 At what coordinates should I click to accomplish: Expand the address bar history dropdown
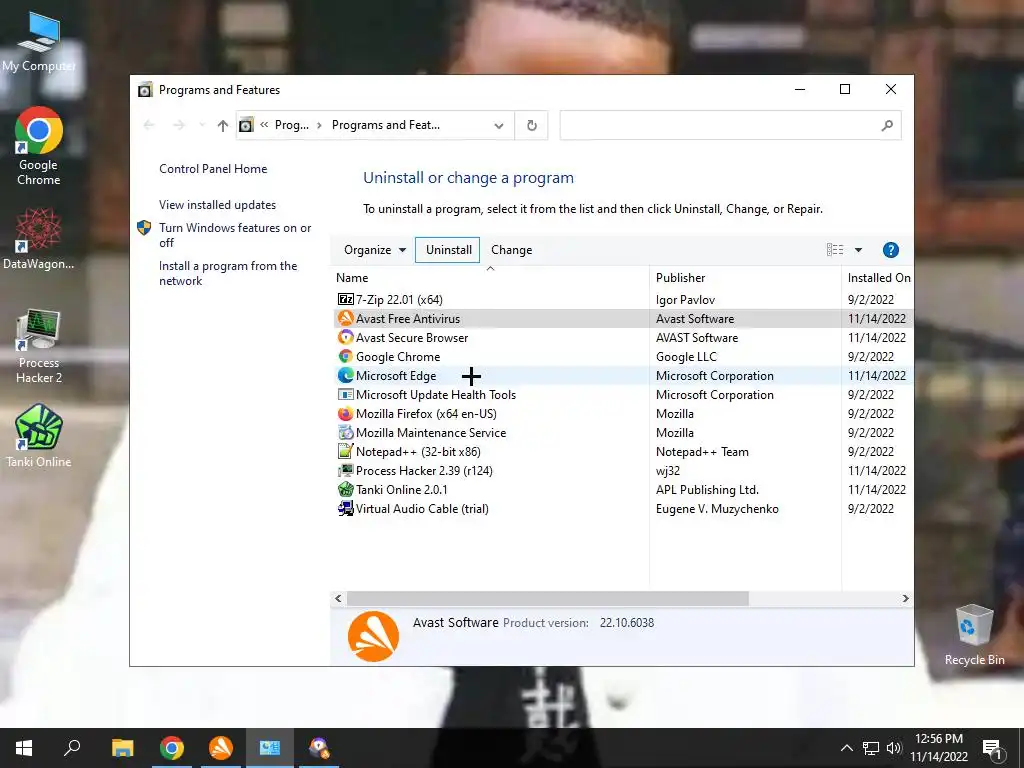click(x=498, y=125)
